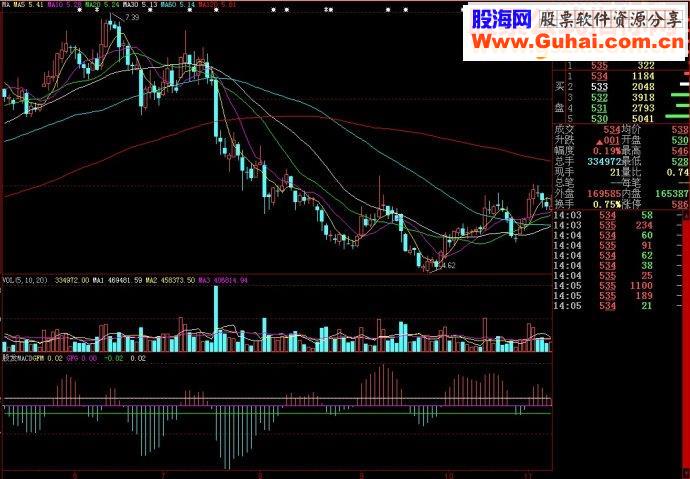
Task: Click the MA10 5.28 indicator label
Action: 64,4
